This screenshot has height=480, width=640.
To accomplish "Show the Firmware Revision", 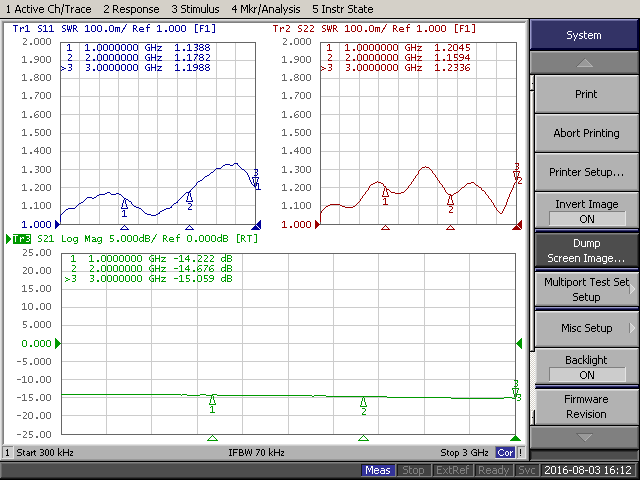I will click(x=585, y=406).
